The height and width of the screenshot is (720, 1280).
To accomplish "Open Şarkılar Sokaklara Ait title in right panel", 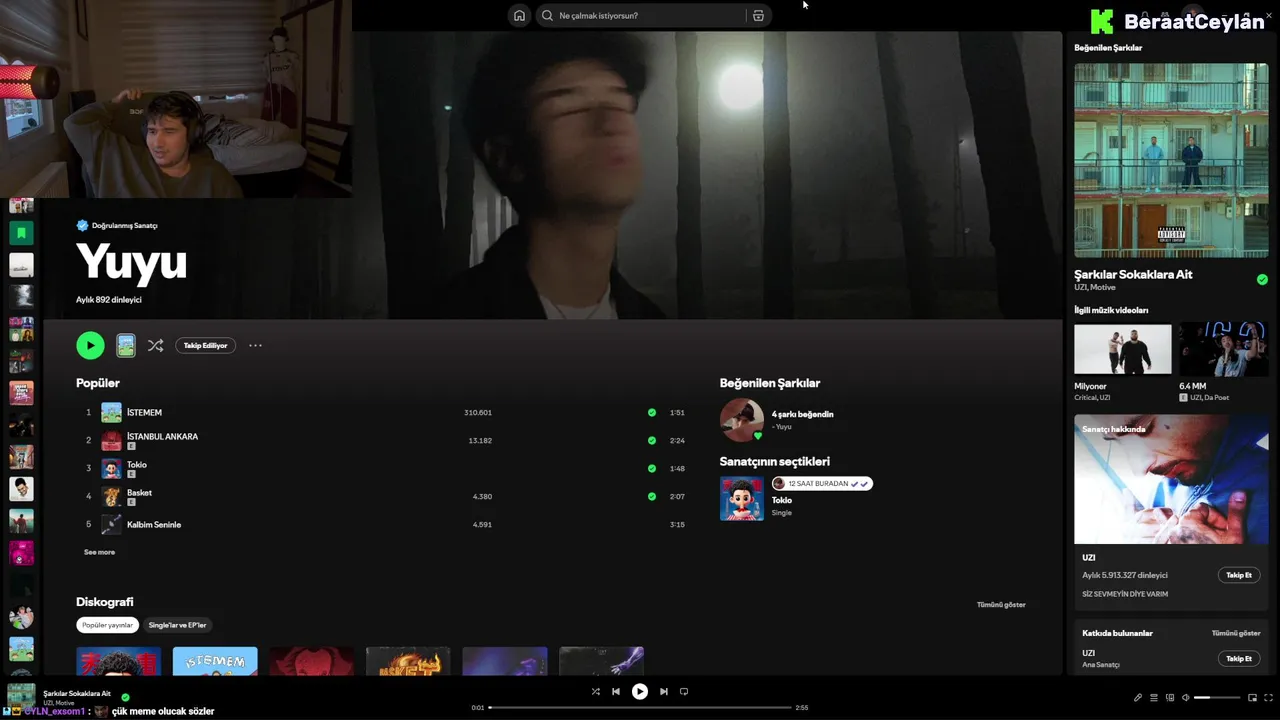I will tap(1133, 274).
